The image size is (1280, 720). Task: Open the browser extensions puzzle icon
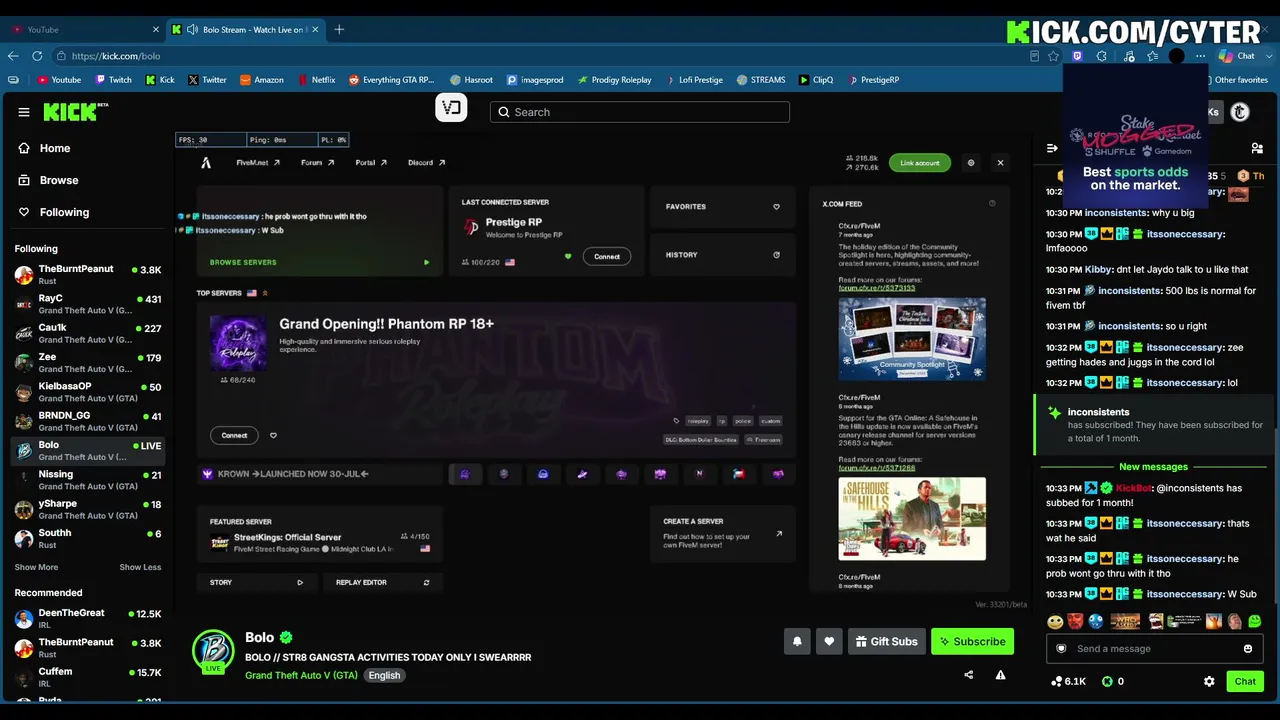pos(1102,56)
